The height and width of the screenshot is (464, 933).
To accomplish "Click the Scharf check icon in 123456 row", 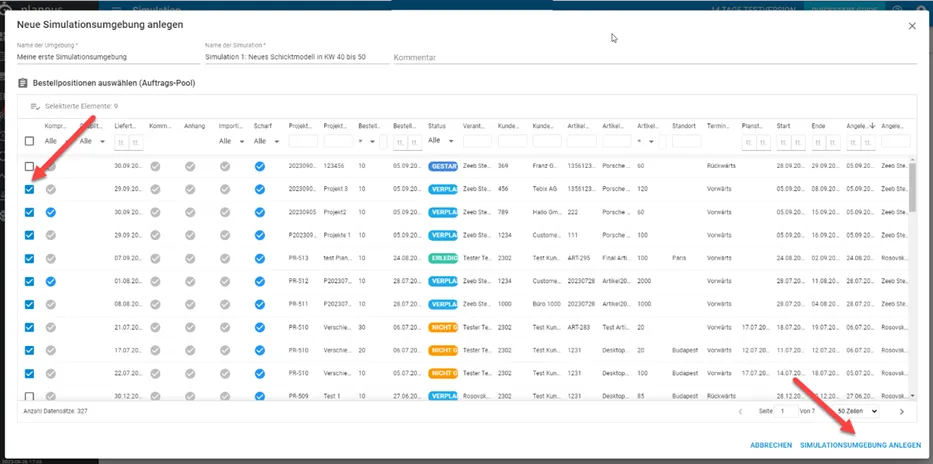I will coord(259,166).
